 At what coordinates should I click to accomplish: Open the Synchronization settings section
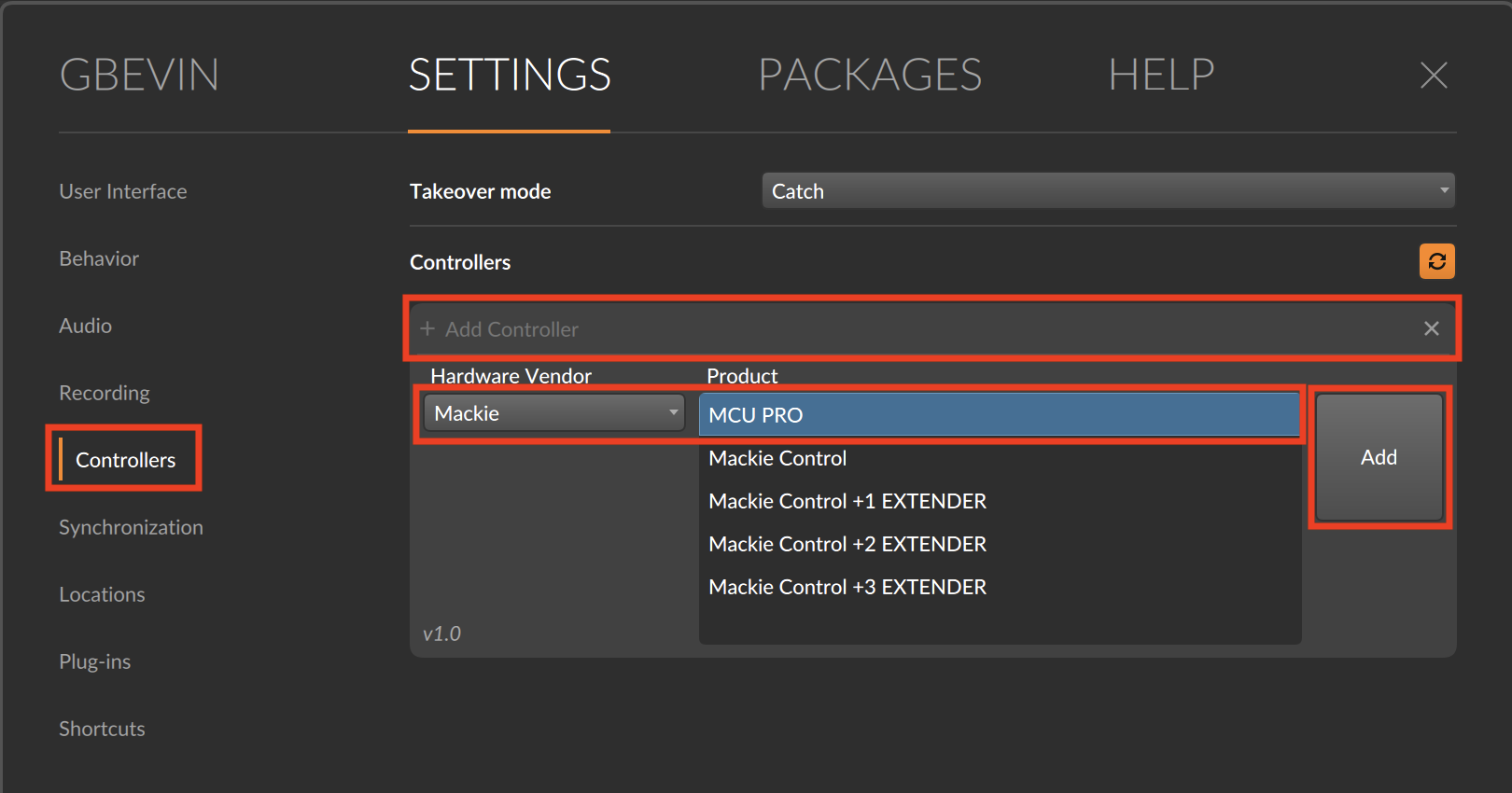[x=131, y=527]
